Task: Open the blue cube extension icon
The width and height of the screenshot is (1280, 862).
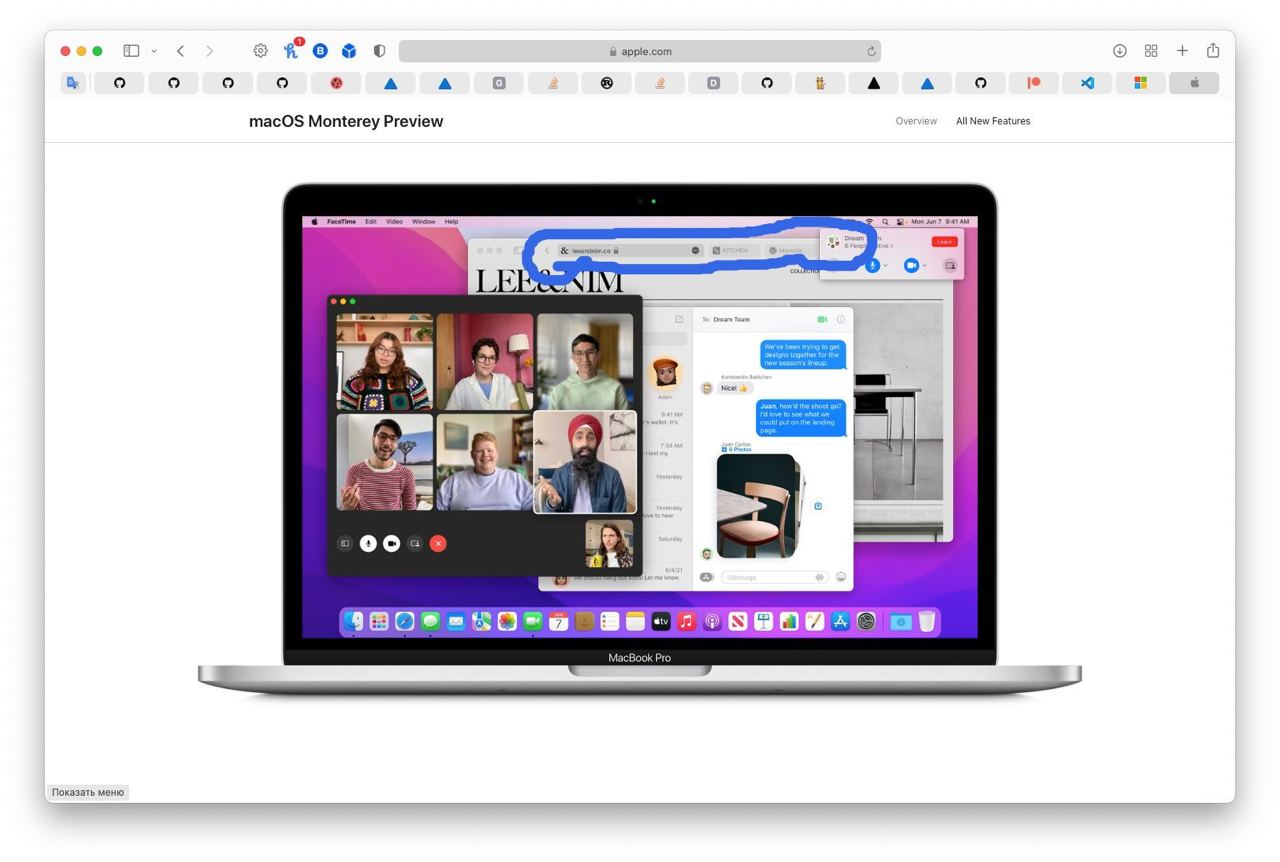Action: point(349,51)
